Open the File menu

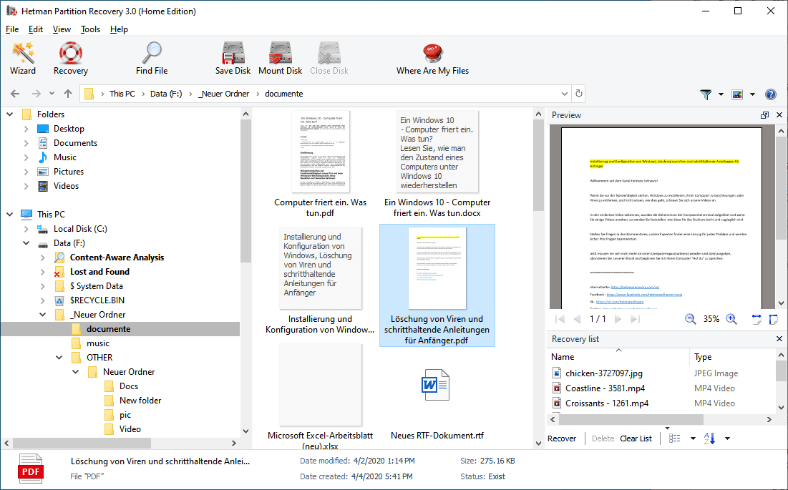[12, 29]
